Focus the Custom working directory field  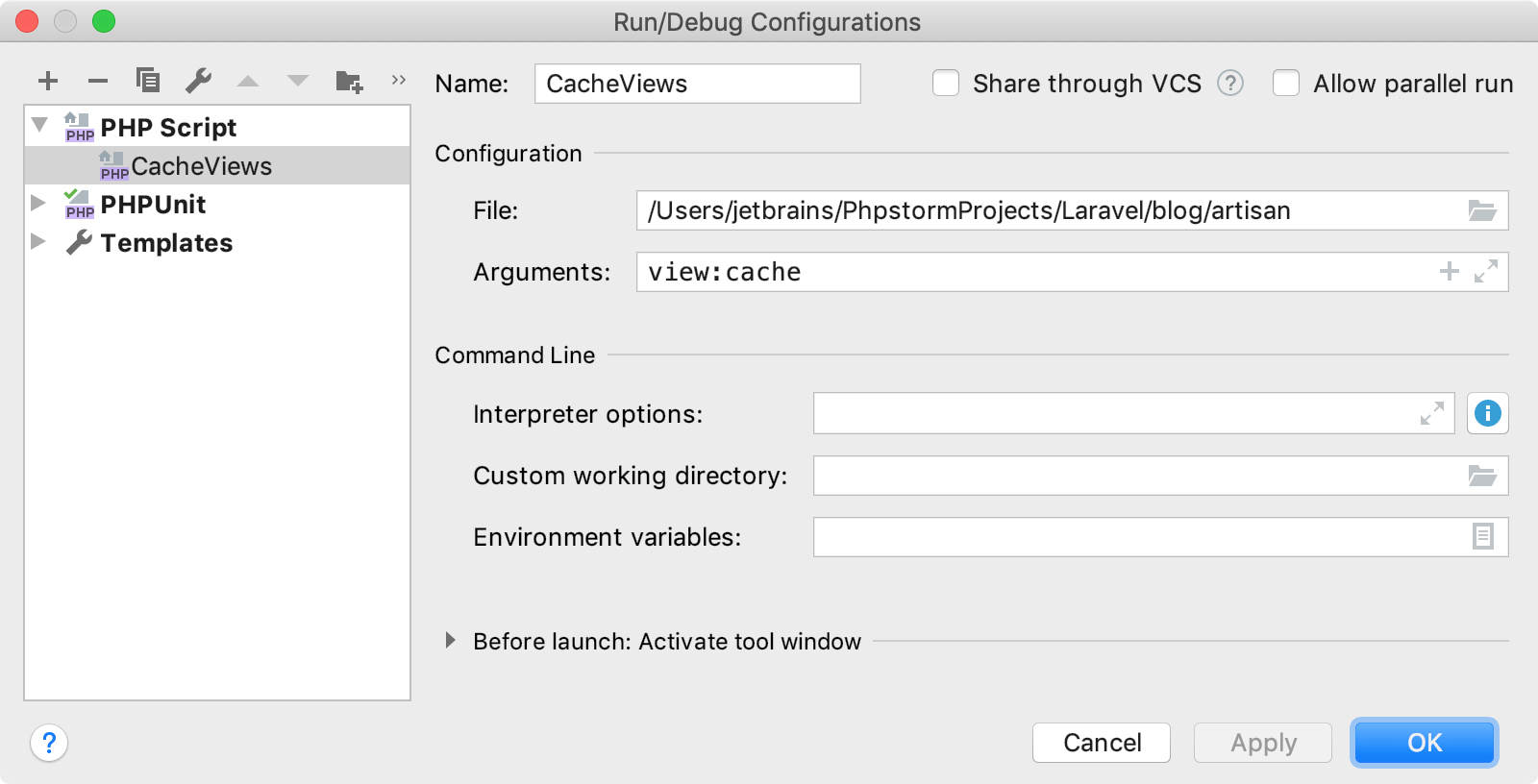1160,476
